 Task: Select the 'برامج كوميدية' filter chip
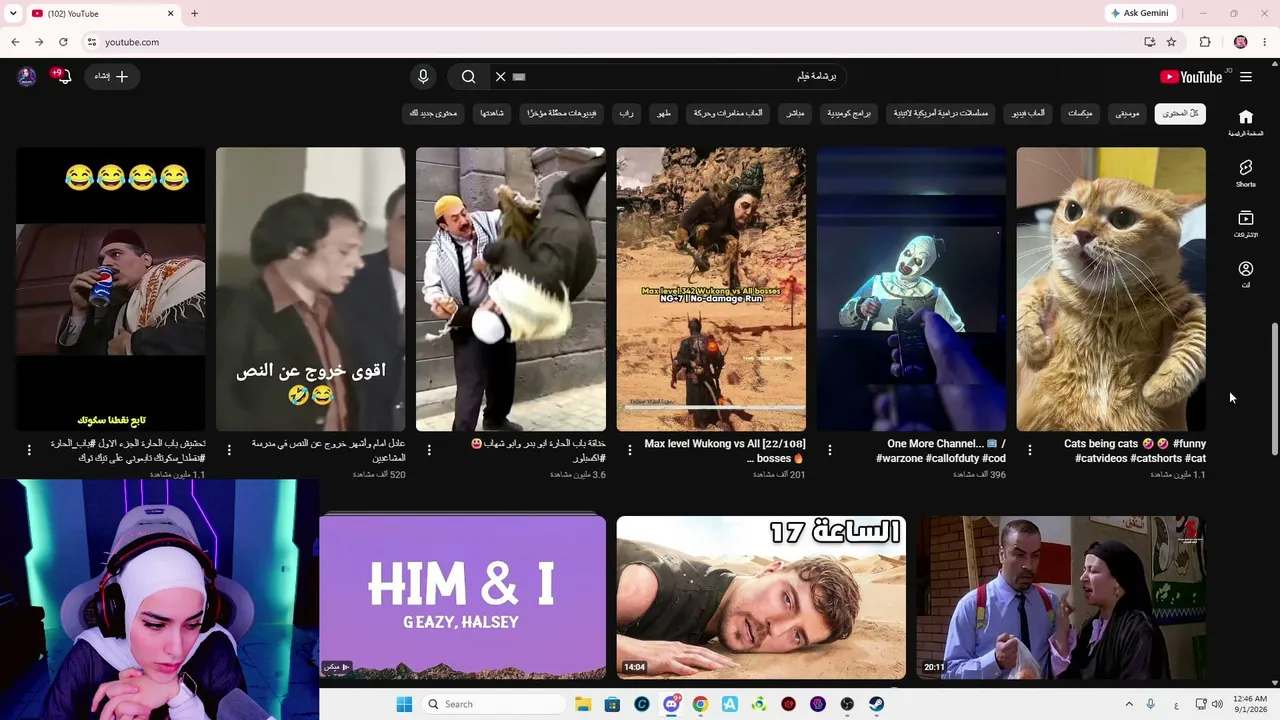coord(849,114)
